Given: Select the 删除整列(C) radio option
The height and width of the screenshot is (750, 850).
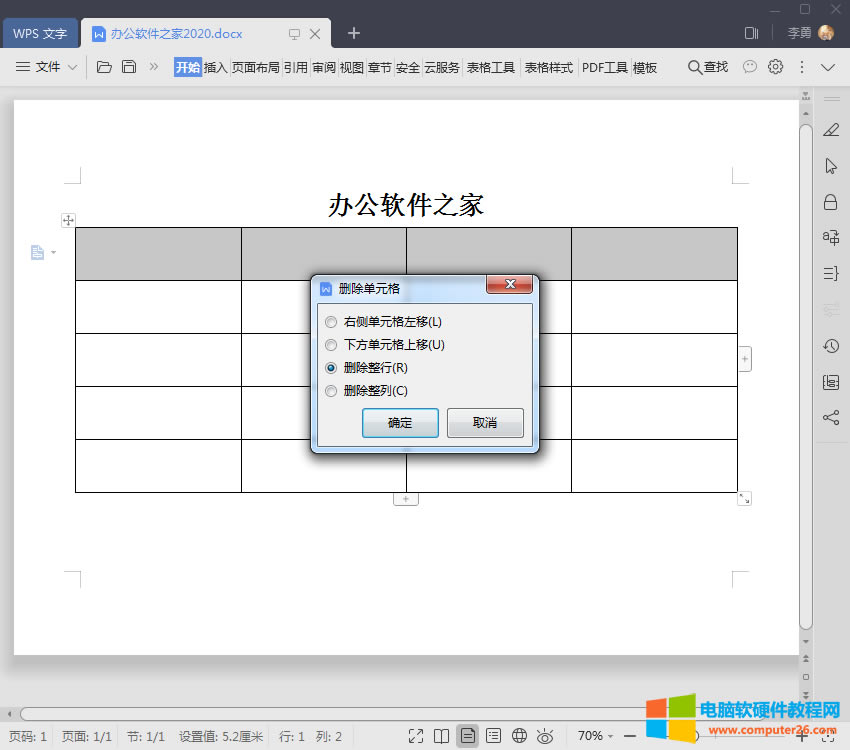Looking at the screenshot, I should tap(331, 391).
